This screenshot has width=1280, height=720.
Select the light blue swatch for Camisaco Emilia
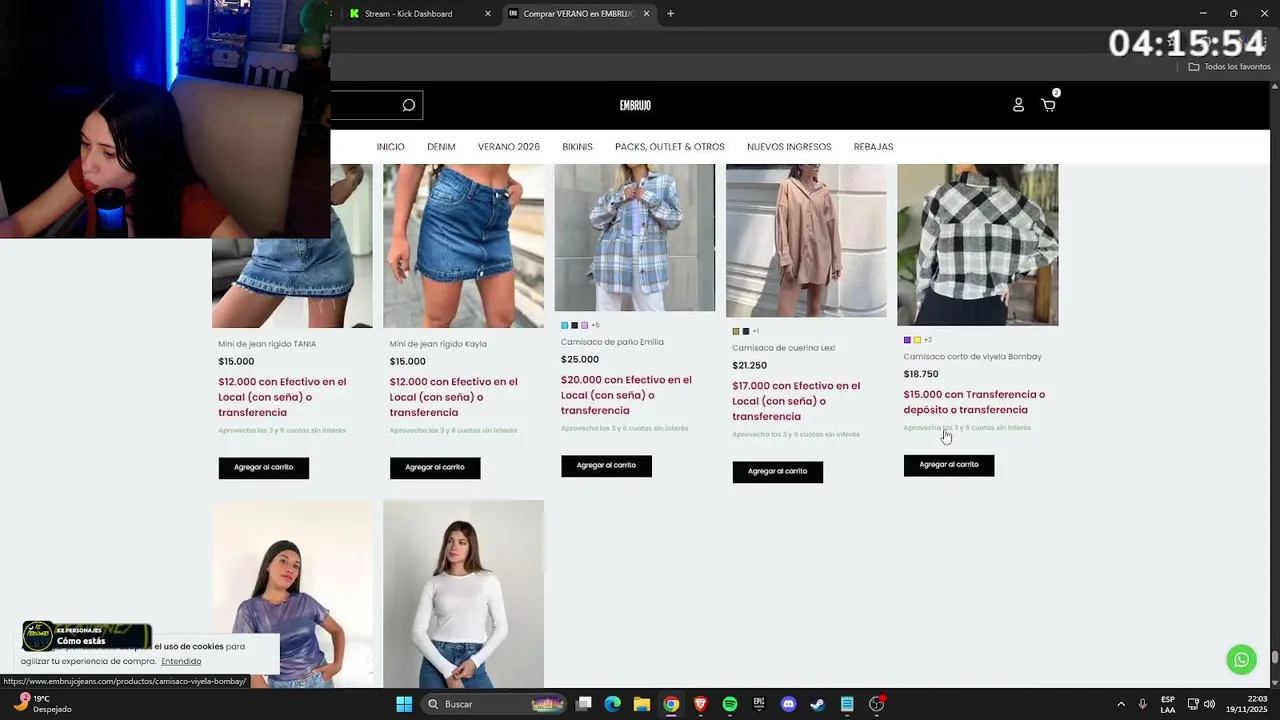564,325
